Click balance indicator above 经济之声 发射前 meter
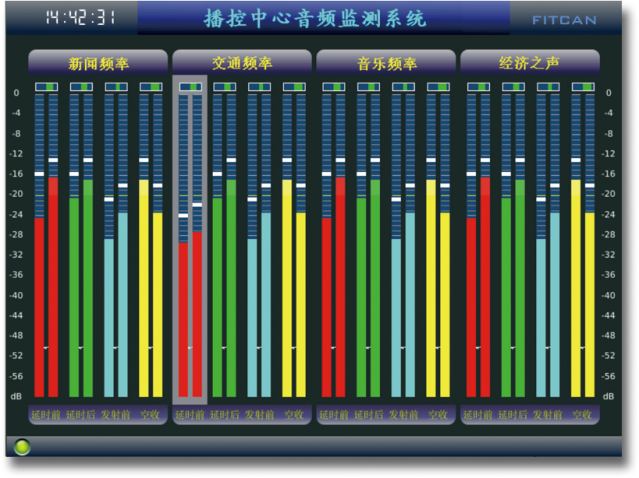 coord(548,87)
